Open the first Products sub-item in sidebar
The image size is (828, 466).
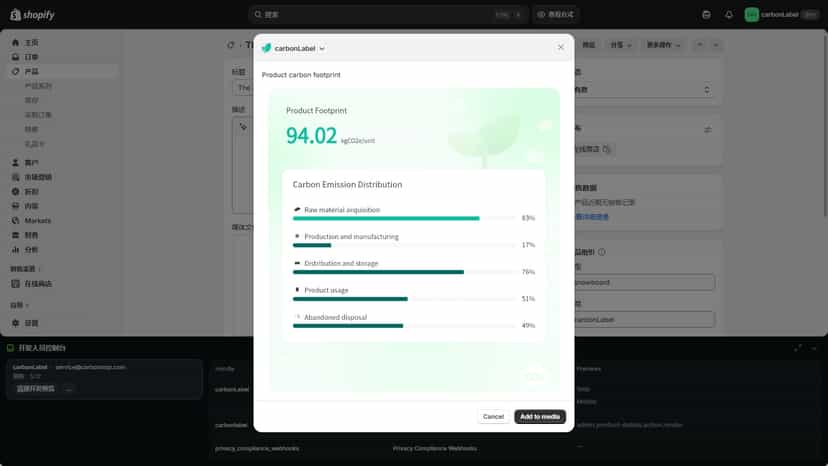(38, 86)
